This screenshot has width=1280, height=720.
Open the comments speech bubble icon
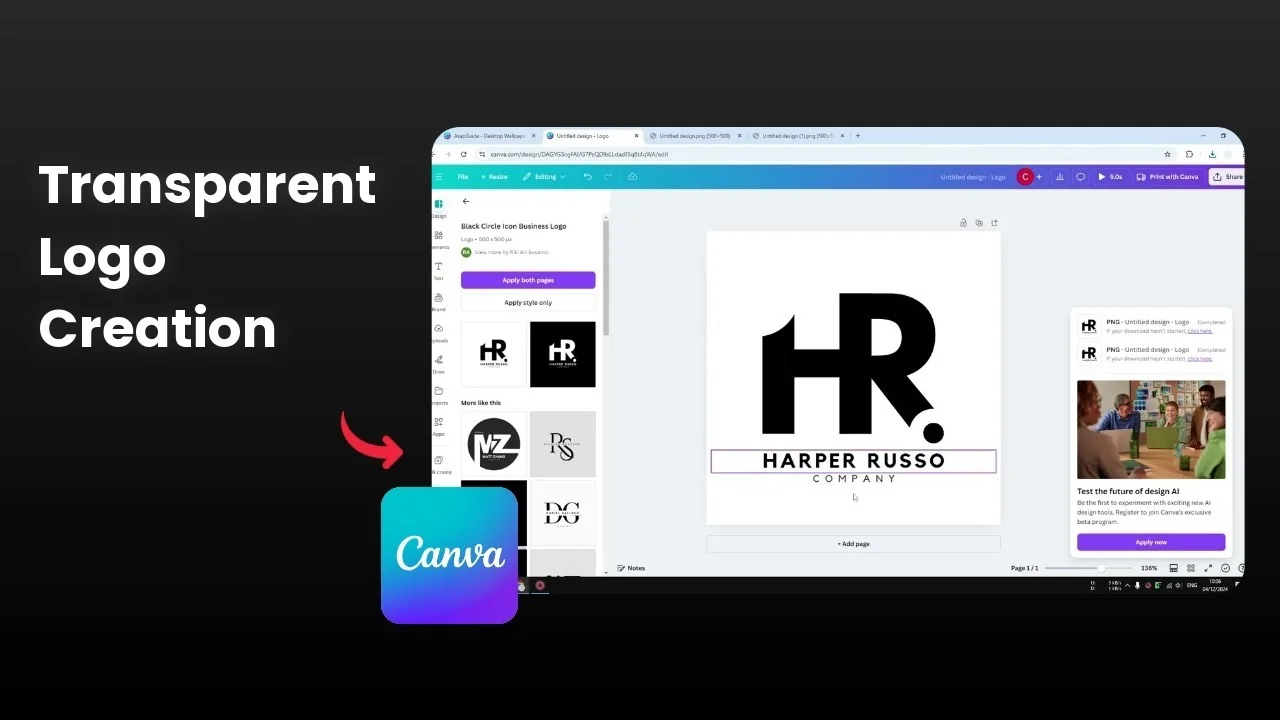point(1080,177)
